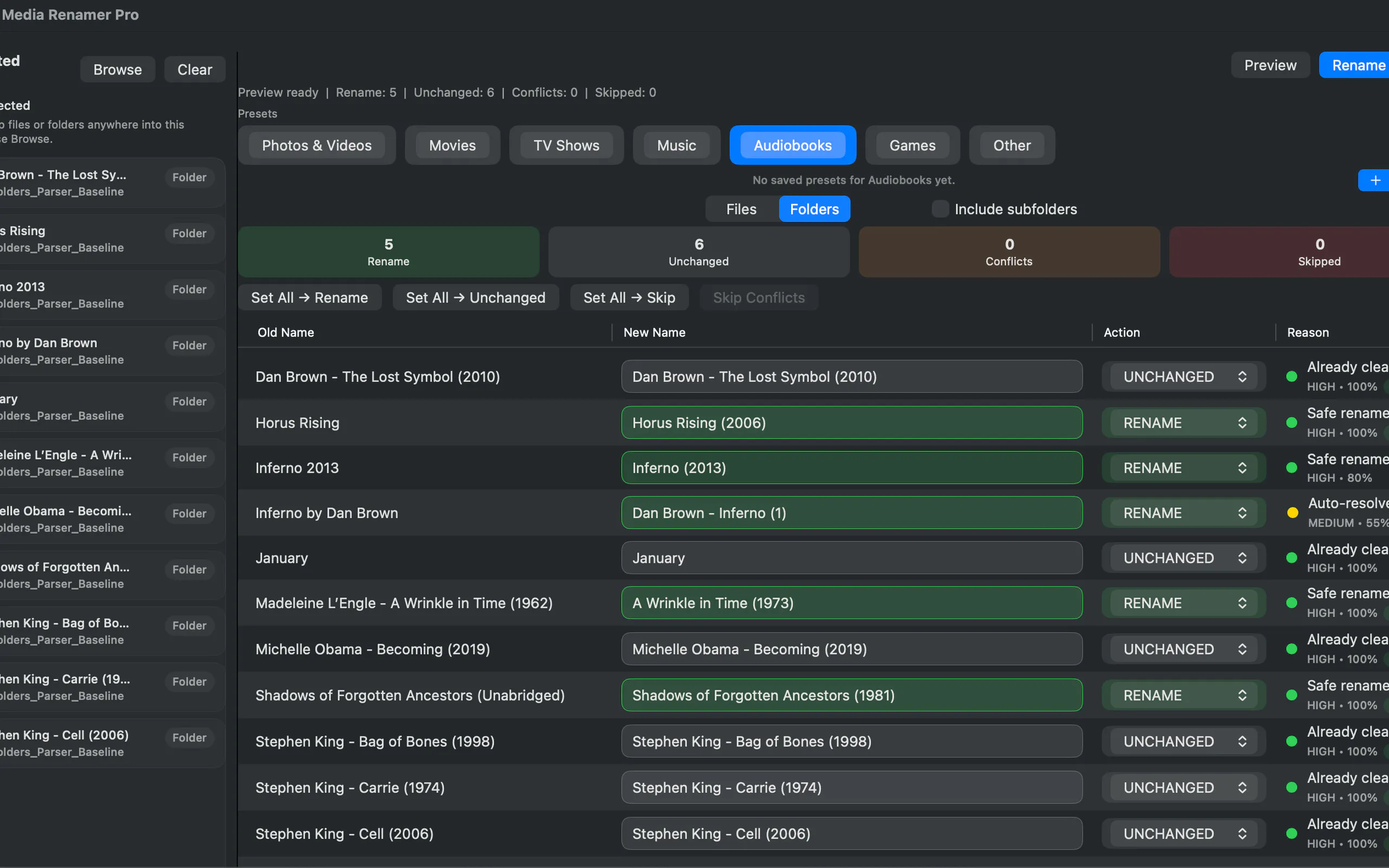
Task: Edit new name field Stephen King - Cell (2006)
Action: (x=852, y=834)
